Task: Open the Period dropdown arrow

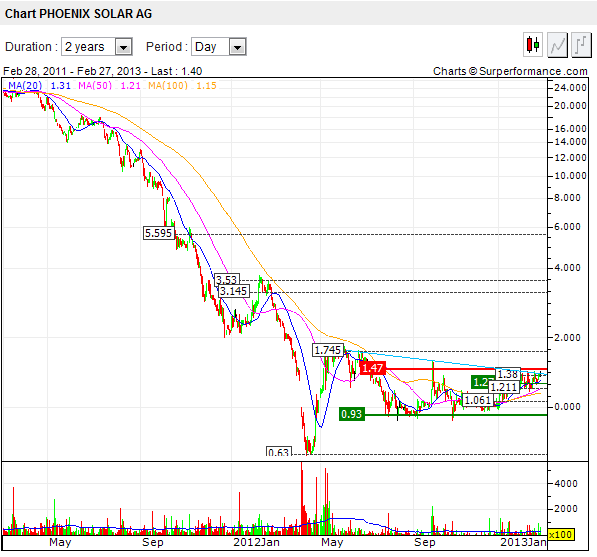Action: tap(238, 47)
